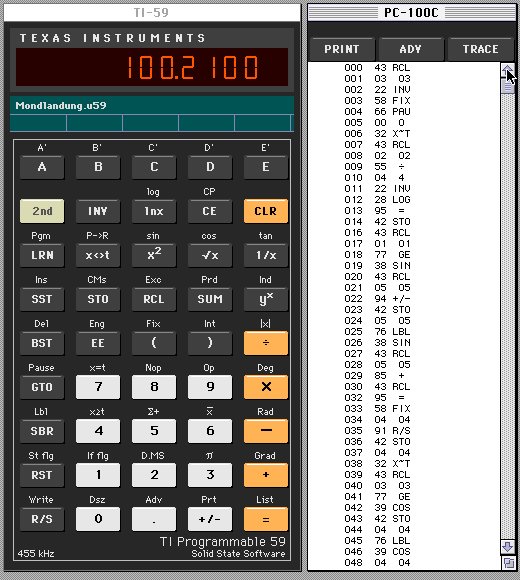The width and height of the screenshot is (520, 580).
Task: Click the GTO key
Action: pyautogui.click(x=42, y=387)
